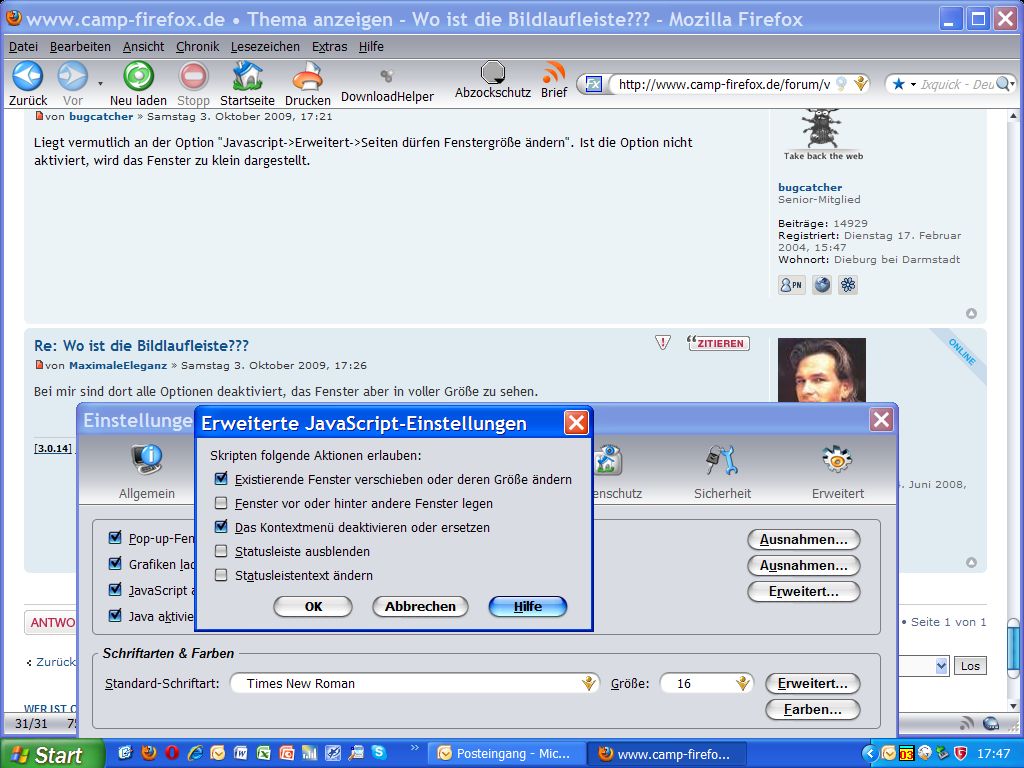This screenshot has height=768, width=1024.
Task: Click the ZITIEREN quote button
Action: point(718,343)
